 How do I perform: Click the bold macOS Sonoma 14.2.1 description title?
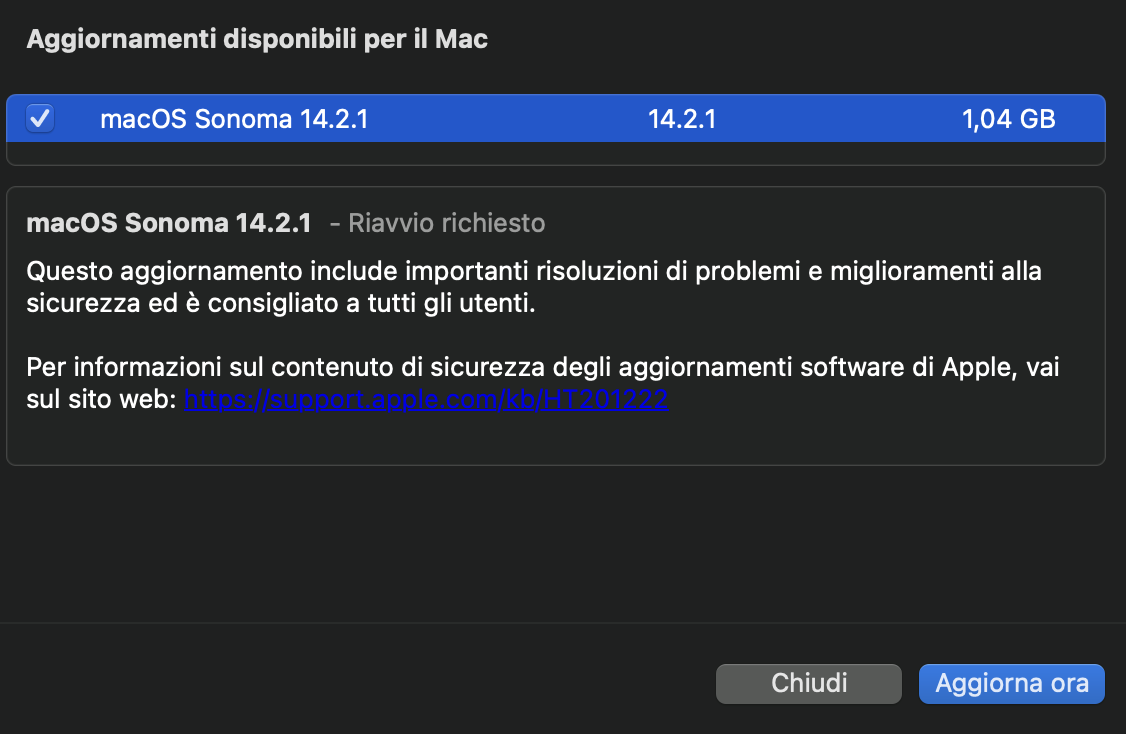169,223
